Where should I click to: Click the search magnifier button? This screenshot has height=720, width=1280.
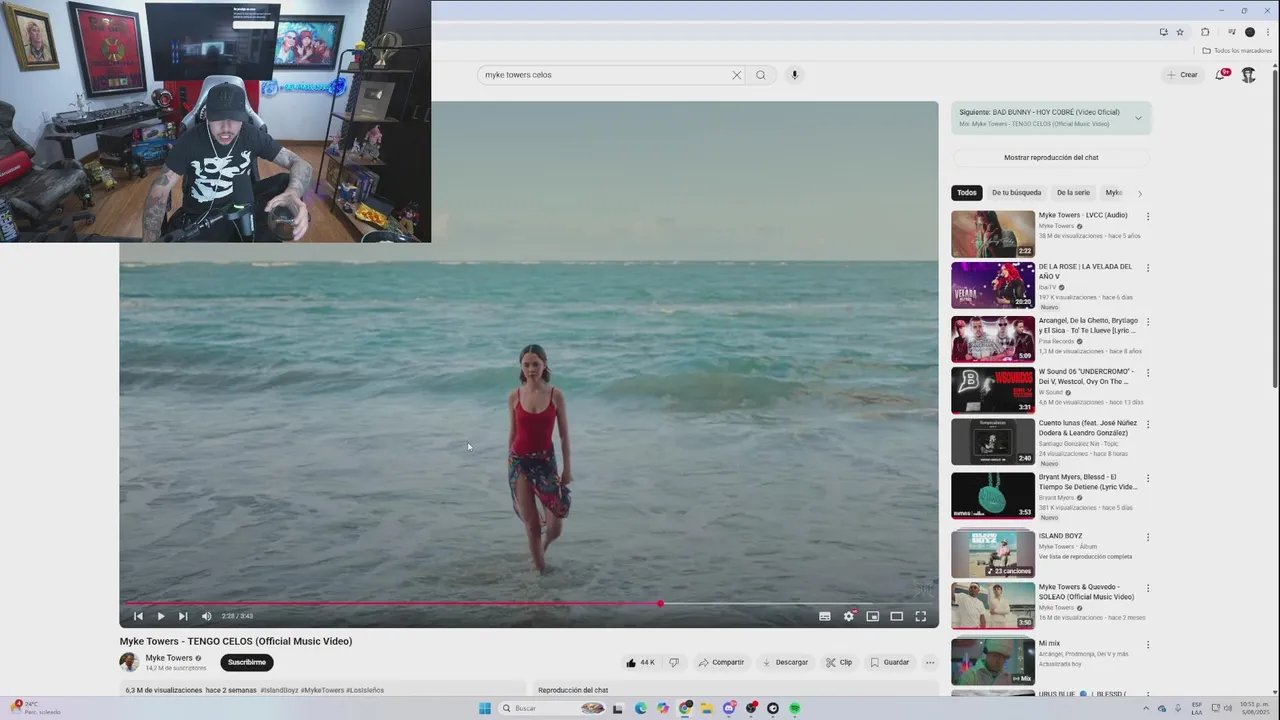[x=761, y=75]
